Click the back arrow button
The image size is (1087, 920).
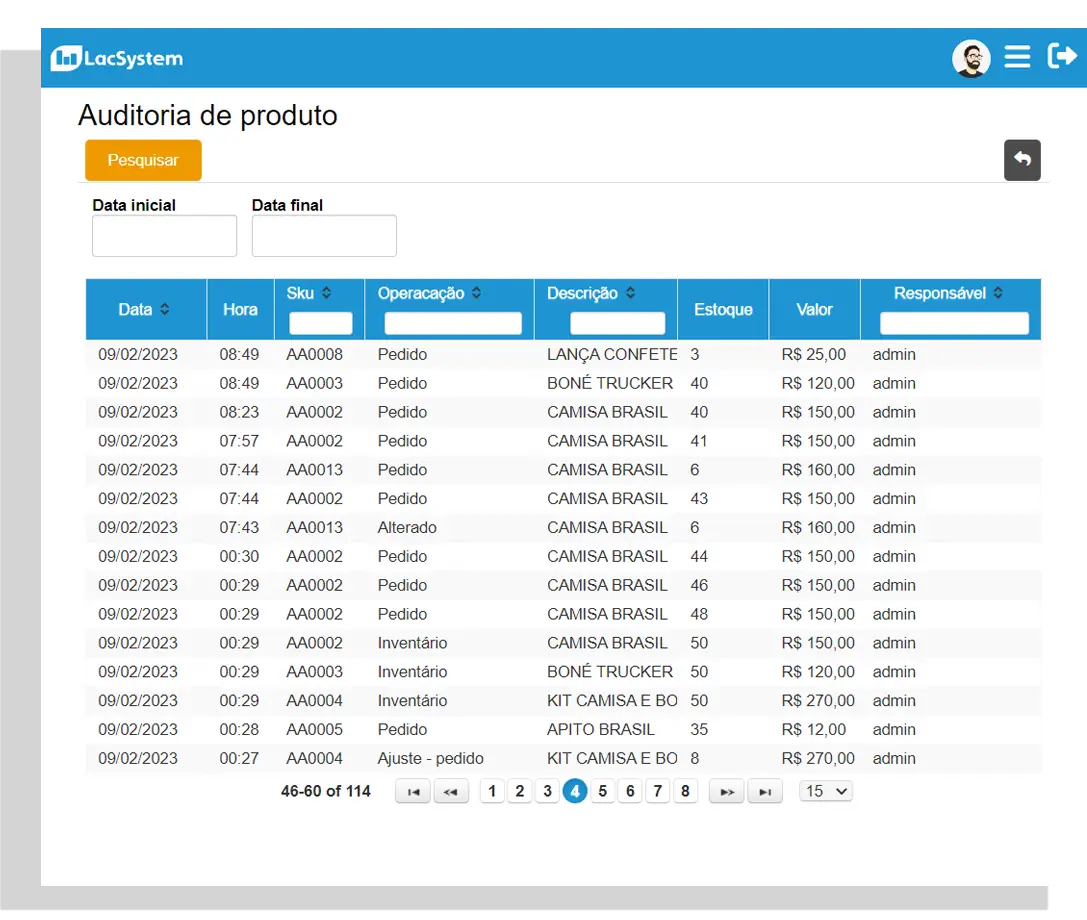click(x=1022, y=160)
